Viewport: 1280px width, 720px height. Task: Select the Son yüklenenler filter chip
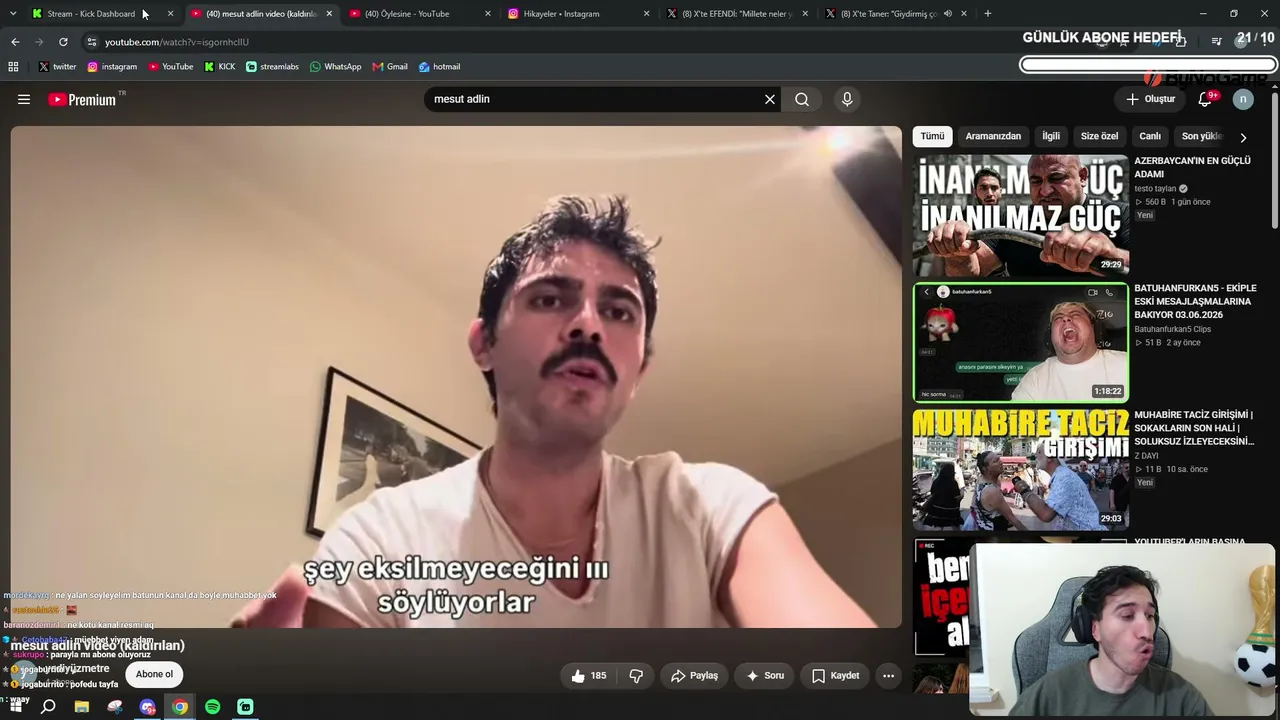point(1201,136)
